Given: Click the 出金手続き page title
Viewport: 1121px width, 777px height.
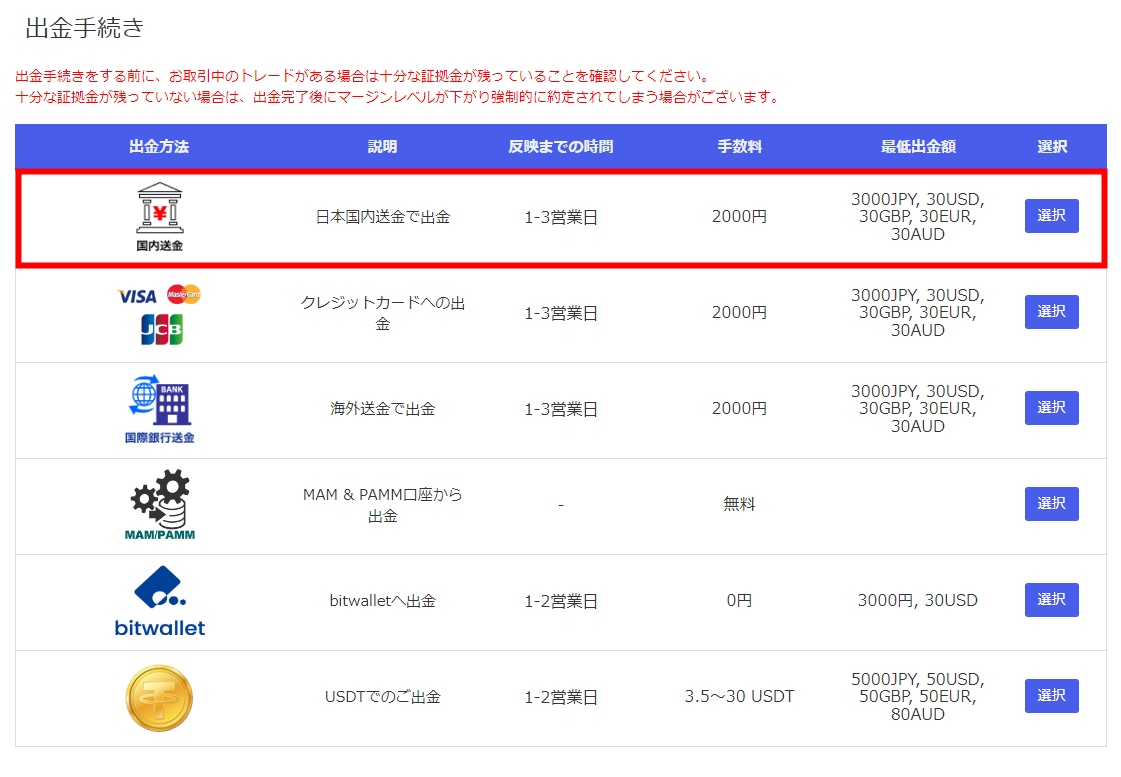Looking at the screenshot, I should [x=84, y=28].
